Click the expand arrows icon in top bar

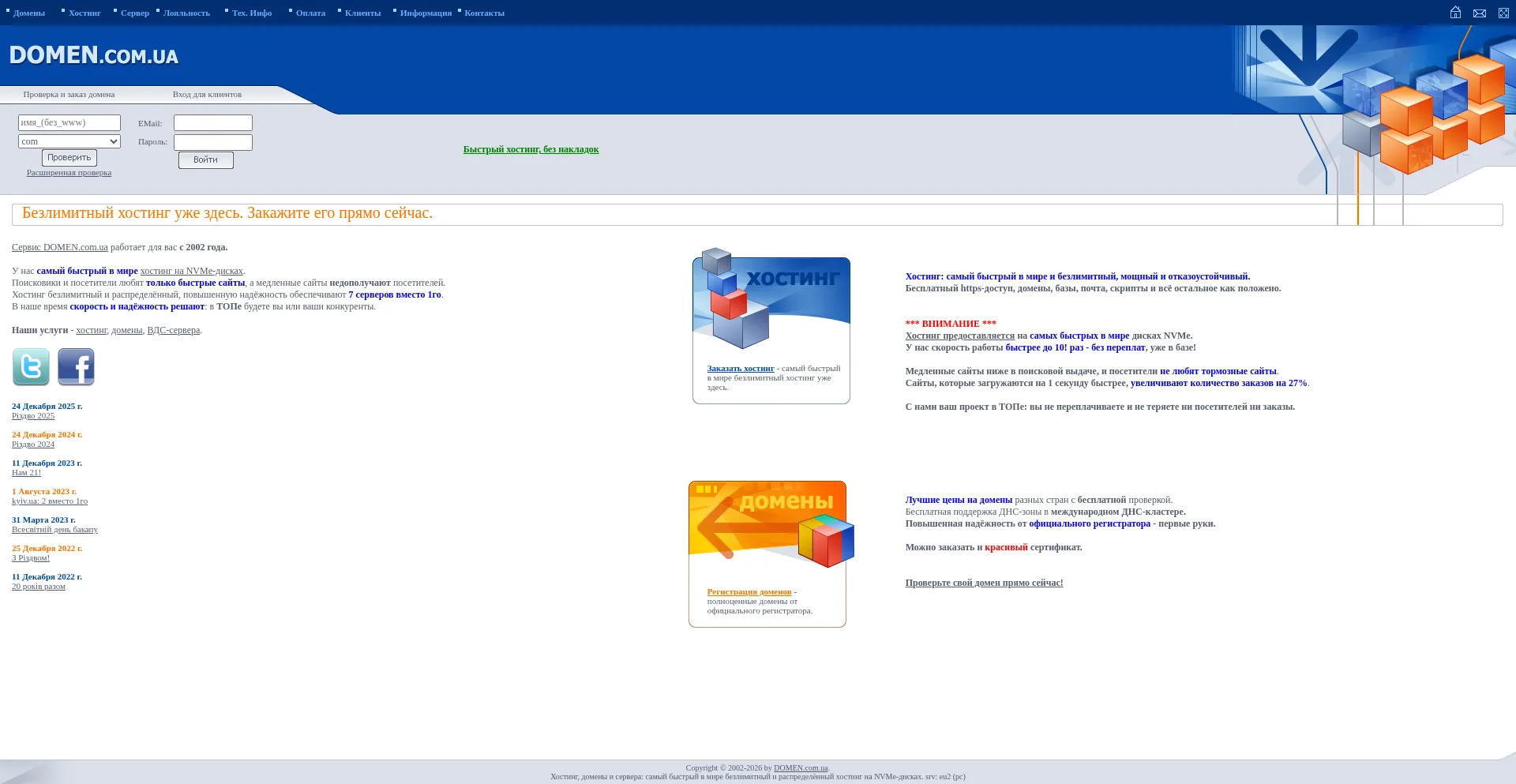(1503, 13)
